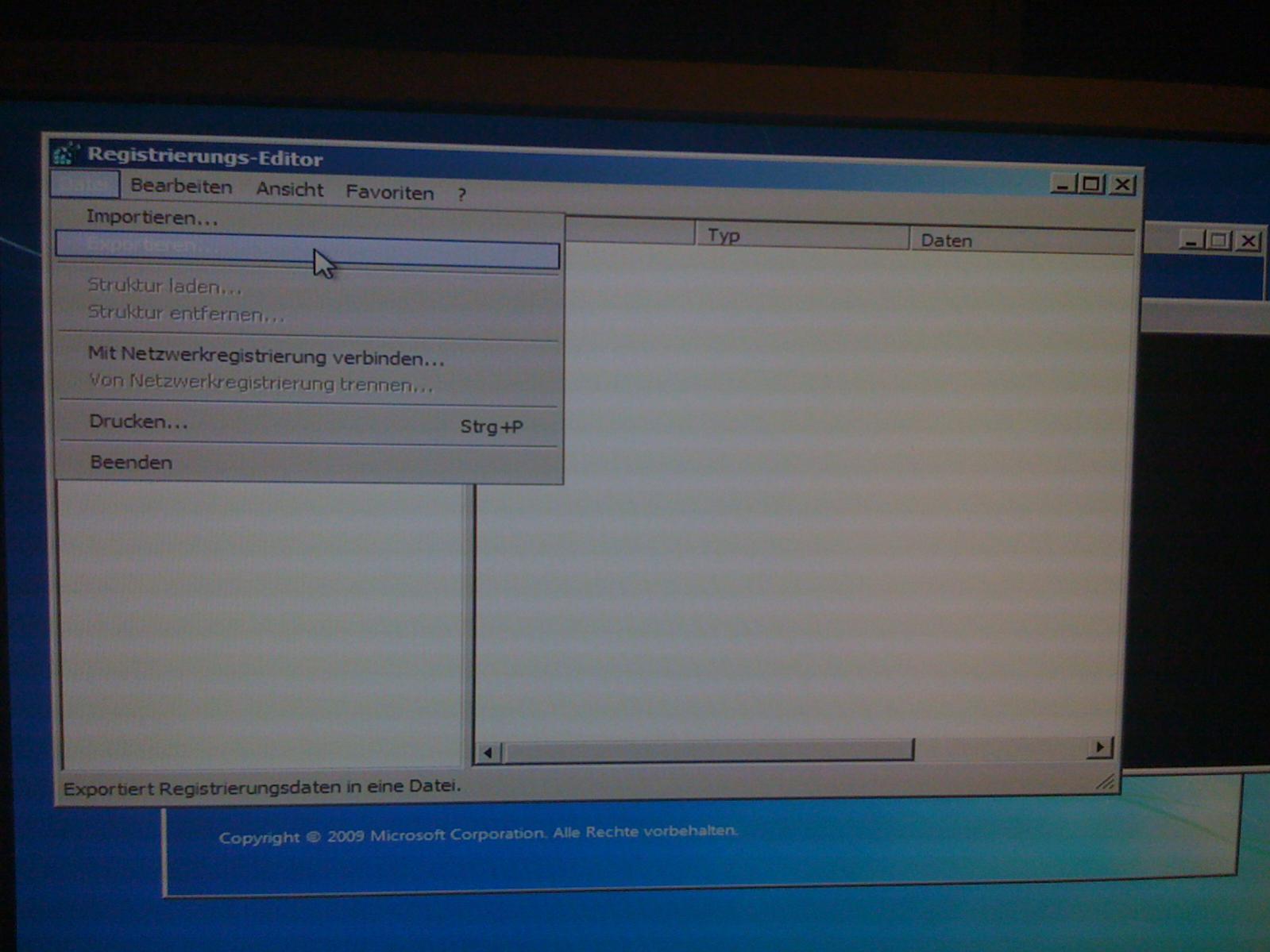The width and height of the screenshot is (1270, 952).
Task: Click the horizontal scrollbar thumb
Action: pos(708,750)
